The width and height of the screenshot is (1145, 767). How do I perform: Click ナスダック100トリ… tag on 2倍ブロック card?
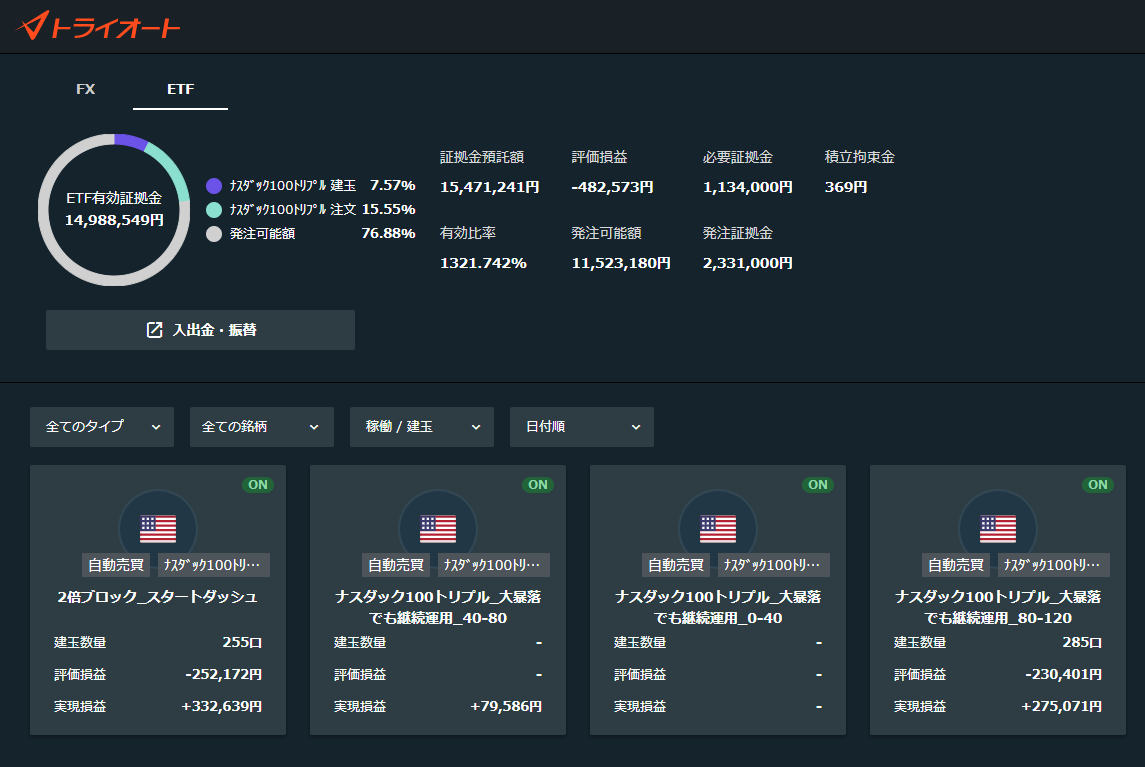(x=212, y=565)
